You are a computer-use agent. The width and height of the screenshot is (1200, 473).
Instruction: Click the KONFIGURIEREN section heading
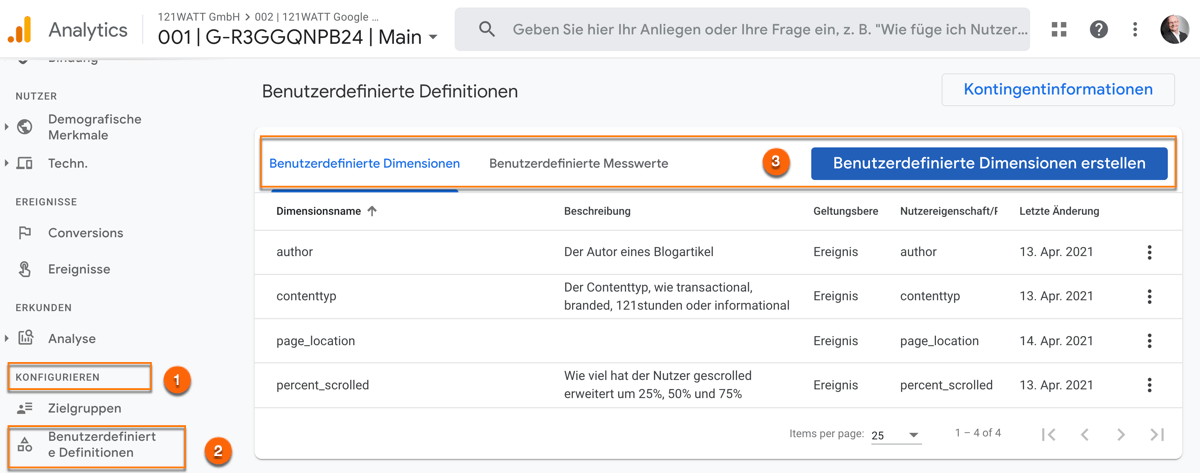click(58, 377)
